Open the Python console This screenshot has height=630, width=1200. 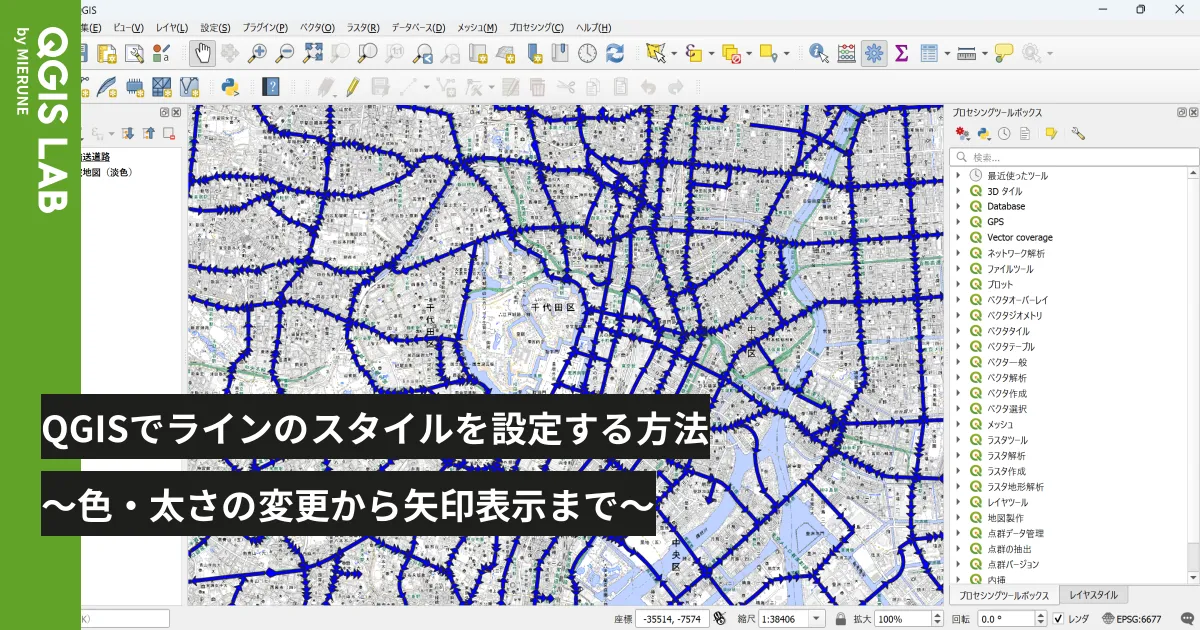(229, 86)
